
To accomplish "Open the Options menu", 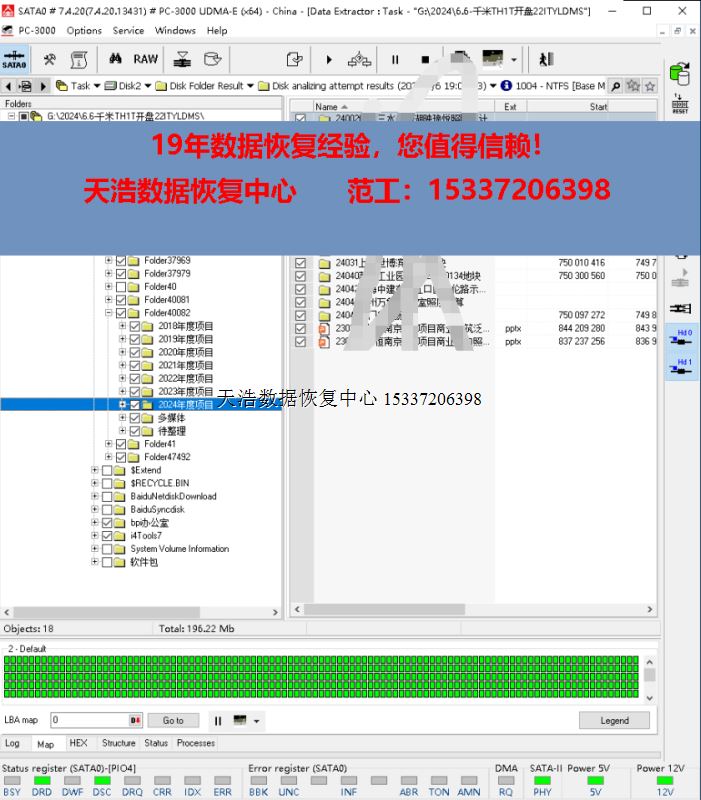I will point(84,31).
